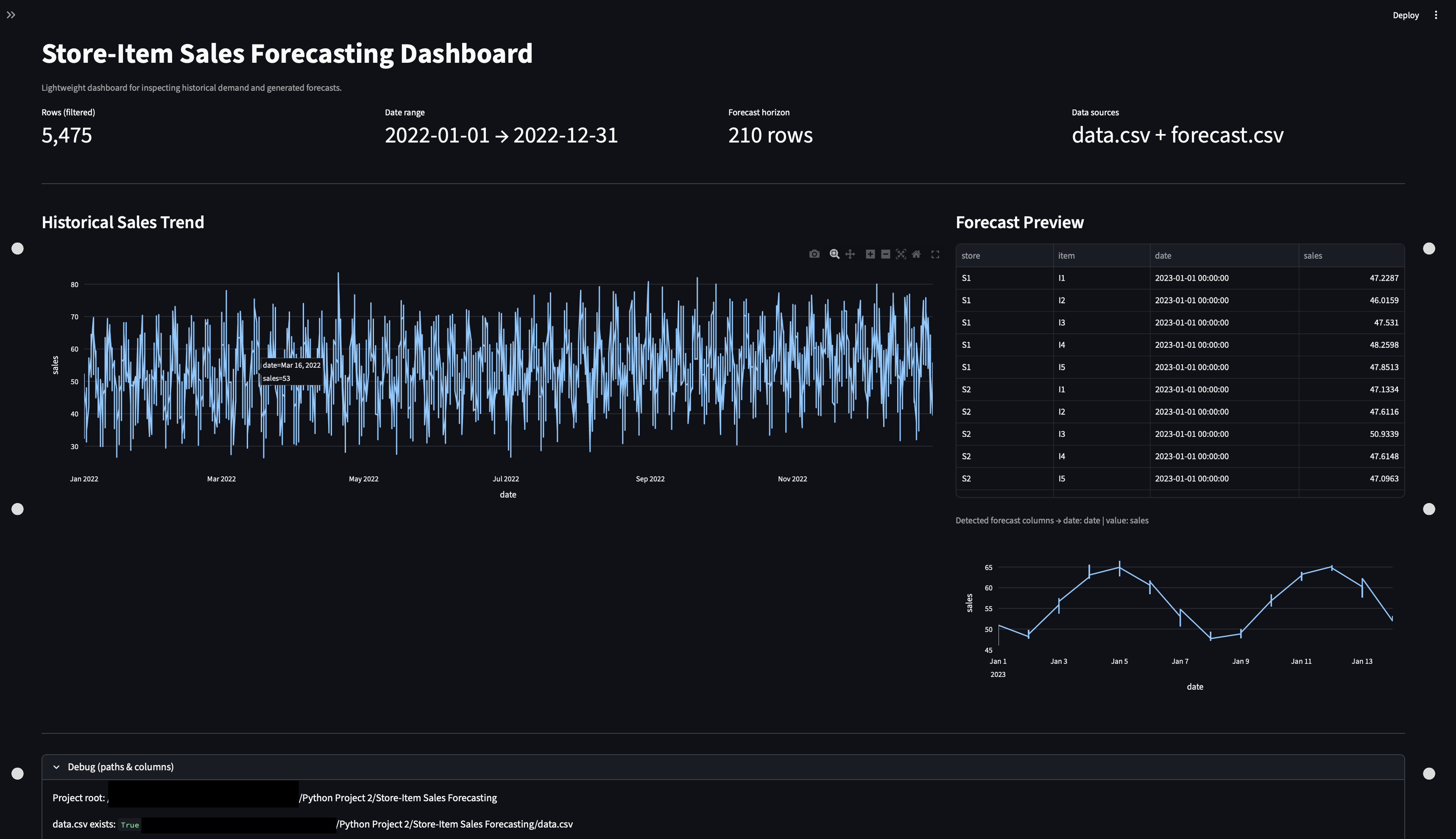This screenshot has height=839, width=1456.
Task: Collapse the Debug (paths & columns) section
Action: pyautogui.click(x=121, y=766)
